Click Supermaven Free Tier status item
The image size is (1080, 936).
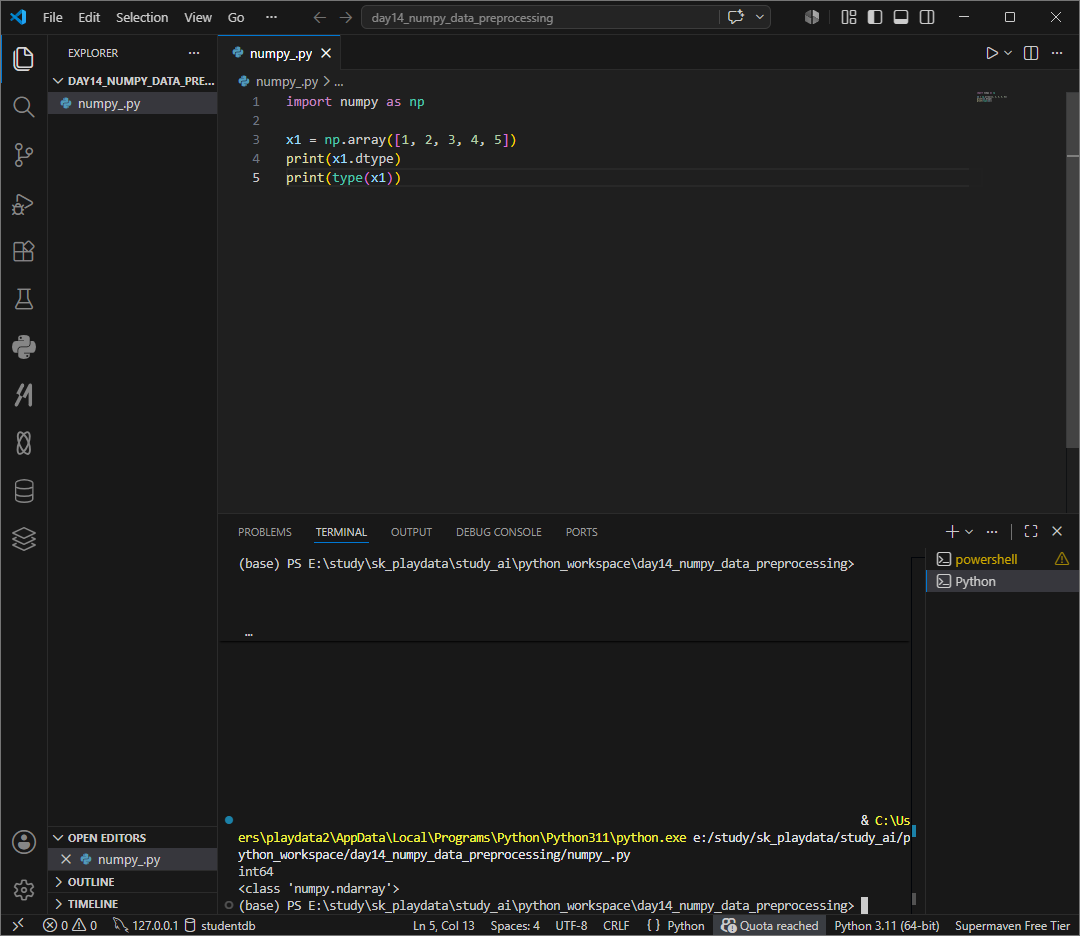coord(1012,925)
